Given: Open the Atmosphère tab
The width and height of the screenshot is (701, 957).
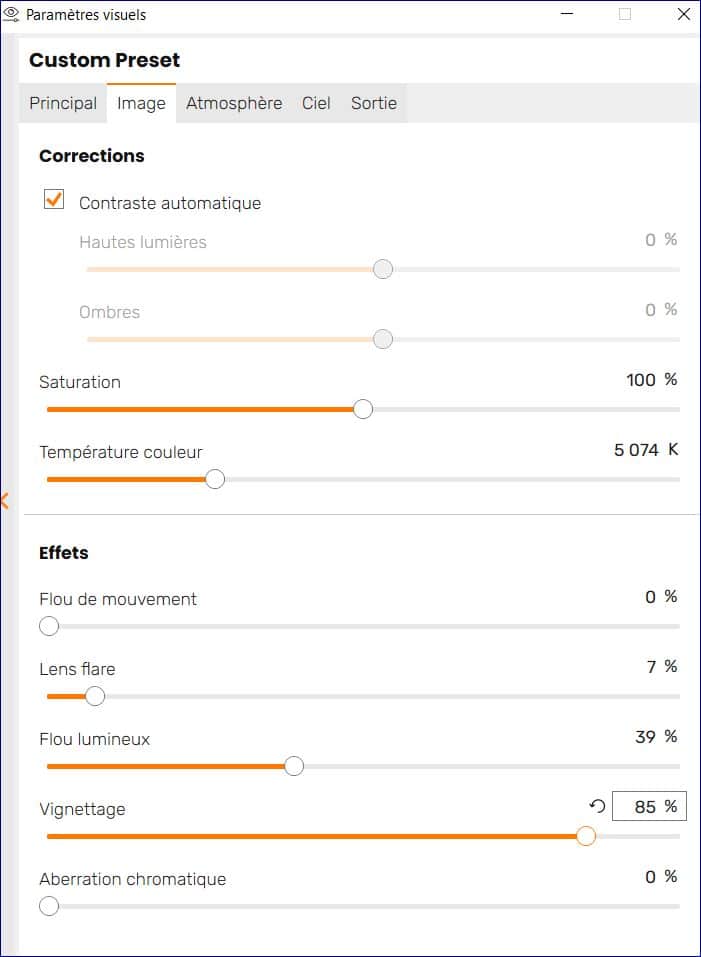Looking at the screenshot, I should pyautogui.click(x=234, y=103).
